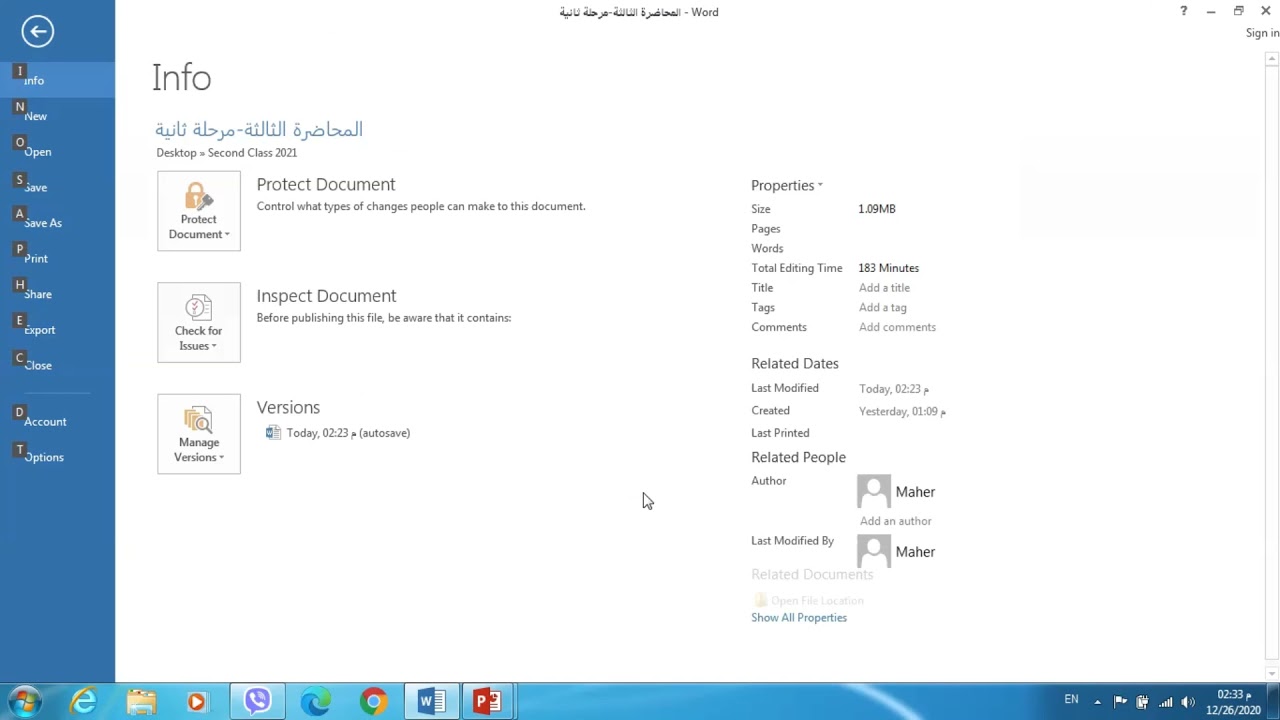
Task: Open the Today 02:23 autosave version
Action: pyautogui.click(x=348, y=433)
